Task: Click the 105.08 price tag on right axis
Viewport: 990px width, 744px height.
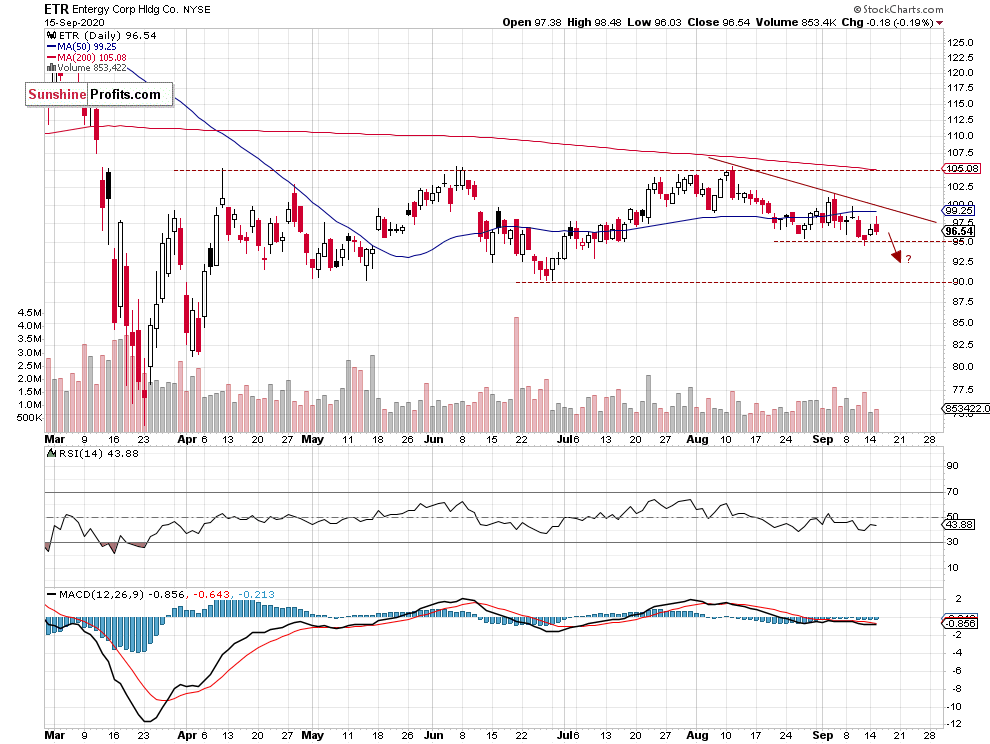Action: click(962, 169)
